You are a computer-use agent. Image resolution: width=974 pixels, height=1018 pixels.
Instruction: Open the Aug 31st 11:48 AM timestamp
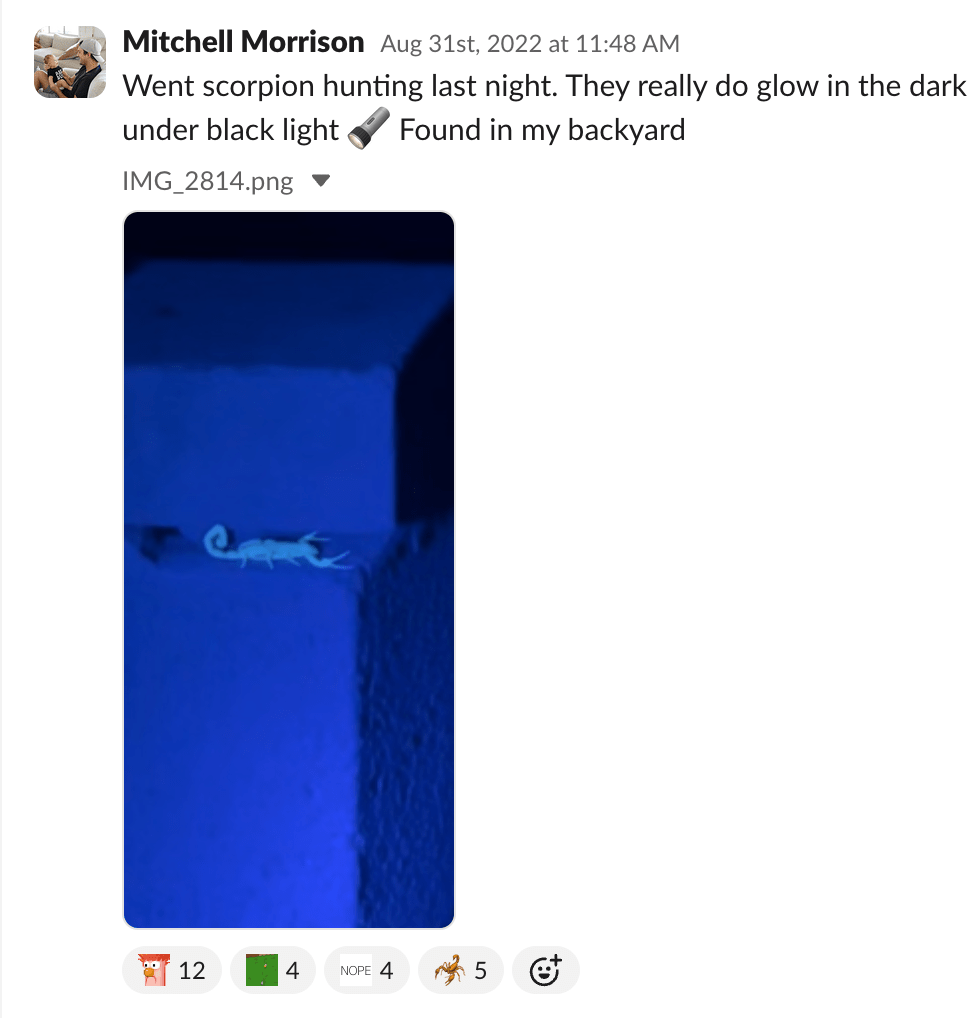pyautogui.click(x=530, y=44)
